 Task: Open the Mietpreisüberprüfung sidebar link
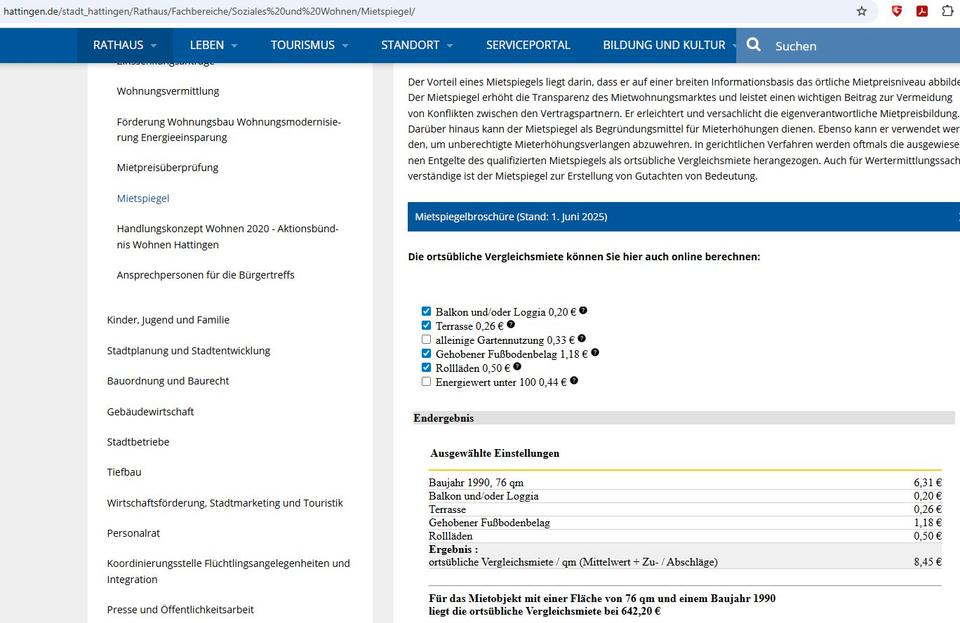tap(167, 167)
